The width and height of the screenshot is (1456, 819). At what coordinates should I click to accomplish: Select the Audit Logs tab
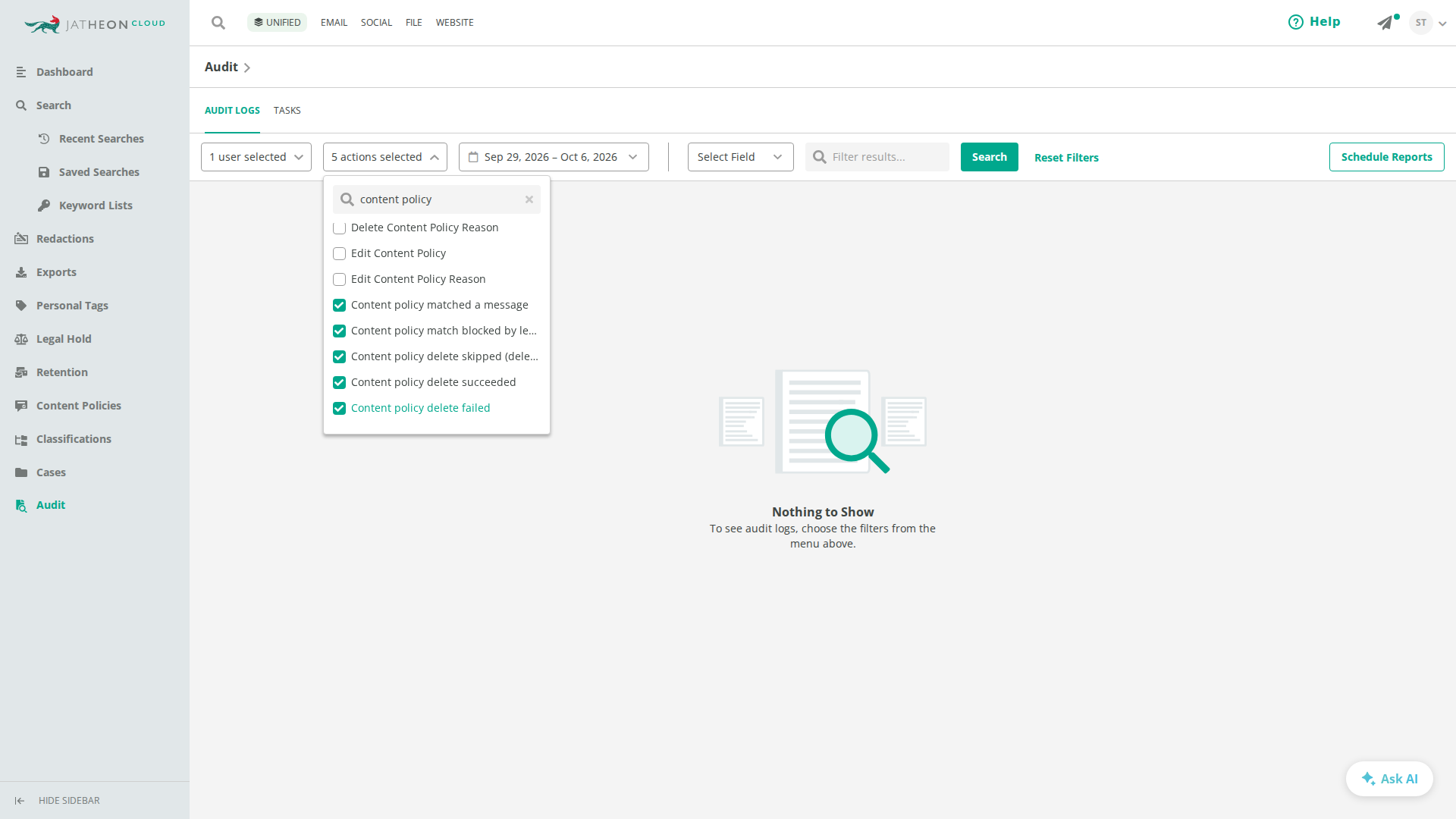pos(232,111)
